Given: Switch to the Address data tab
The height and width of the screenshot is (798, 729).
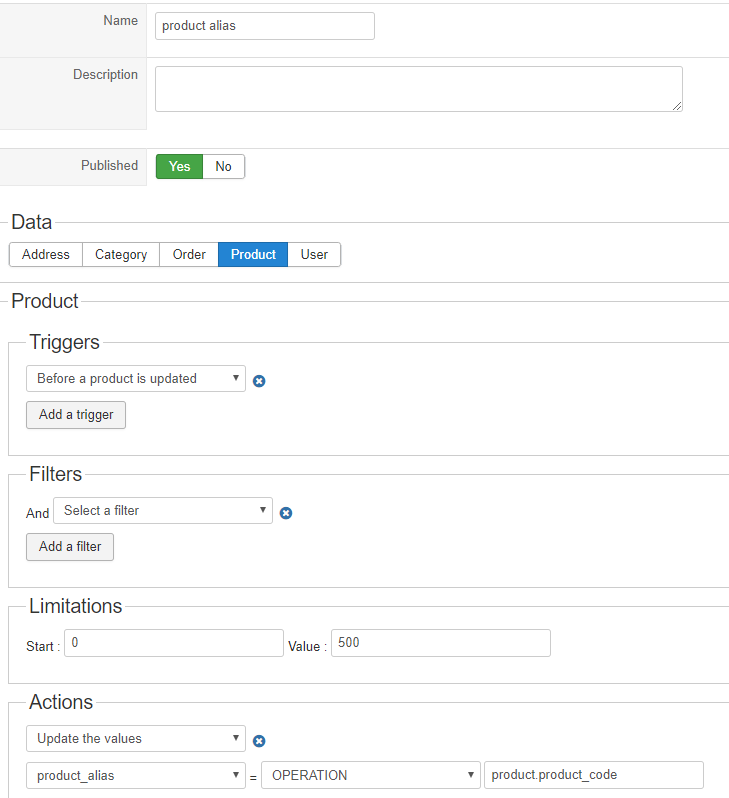Looking at the screenshot, I should coord(46,254).
